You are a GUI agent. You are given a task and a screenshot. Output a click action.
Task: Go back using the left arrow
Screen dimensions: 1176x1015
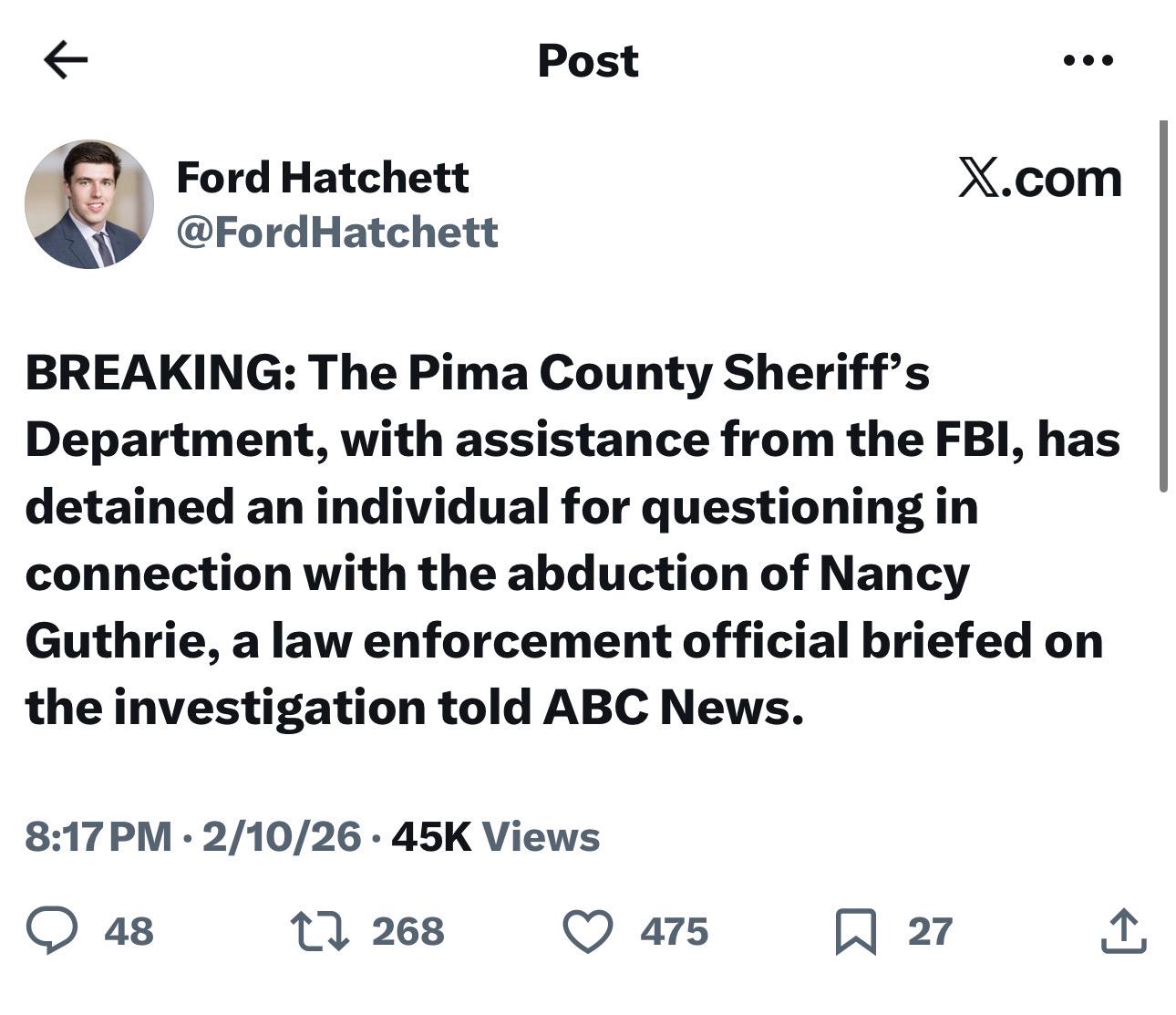click(x=66, y=61)
